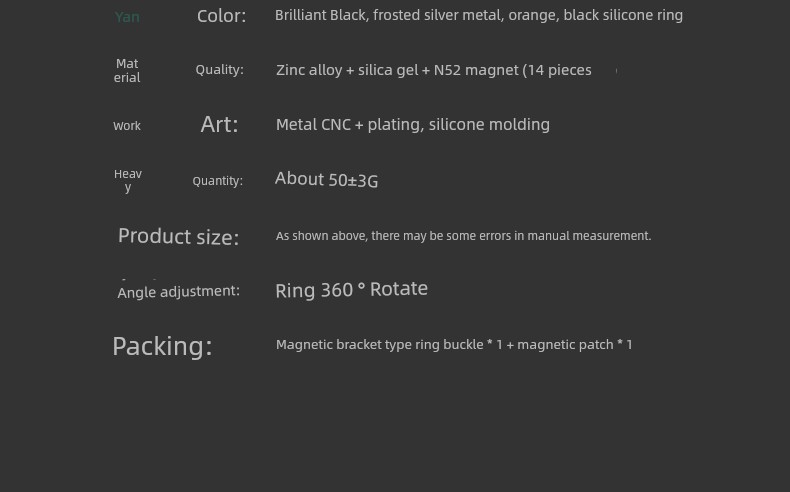Select the "Color:" field label
Viewport: 790px width, 492px height.
221,16
